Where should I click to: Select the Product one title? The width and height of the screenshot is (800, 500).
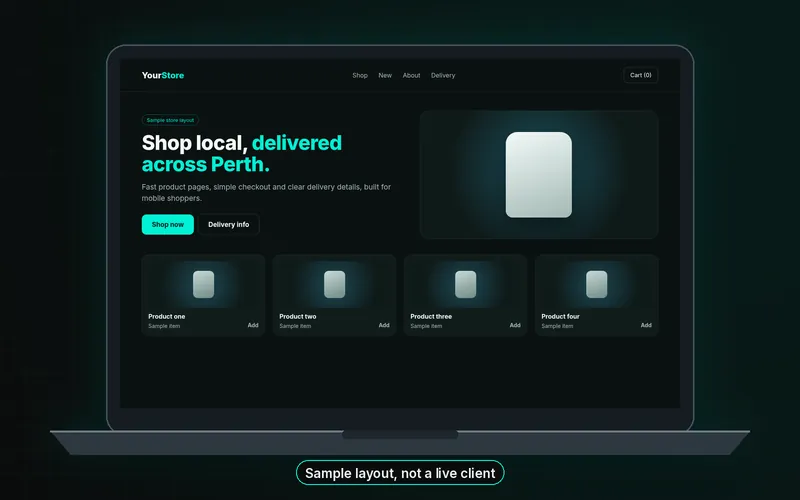[x=167, y=316]
